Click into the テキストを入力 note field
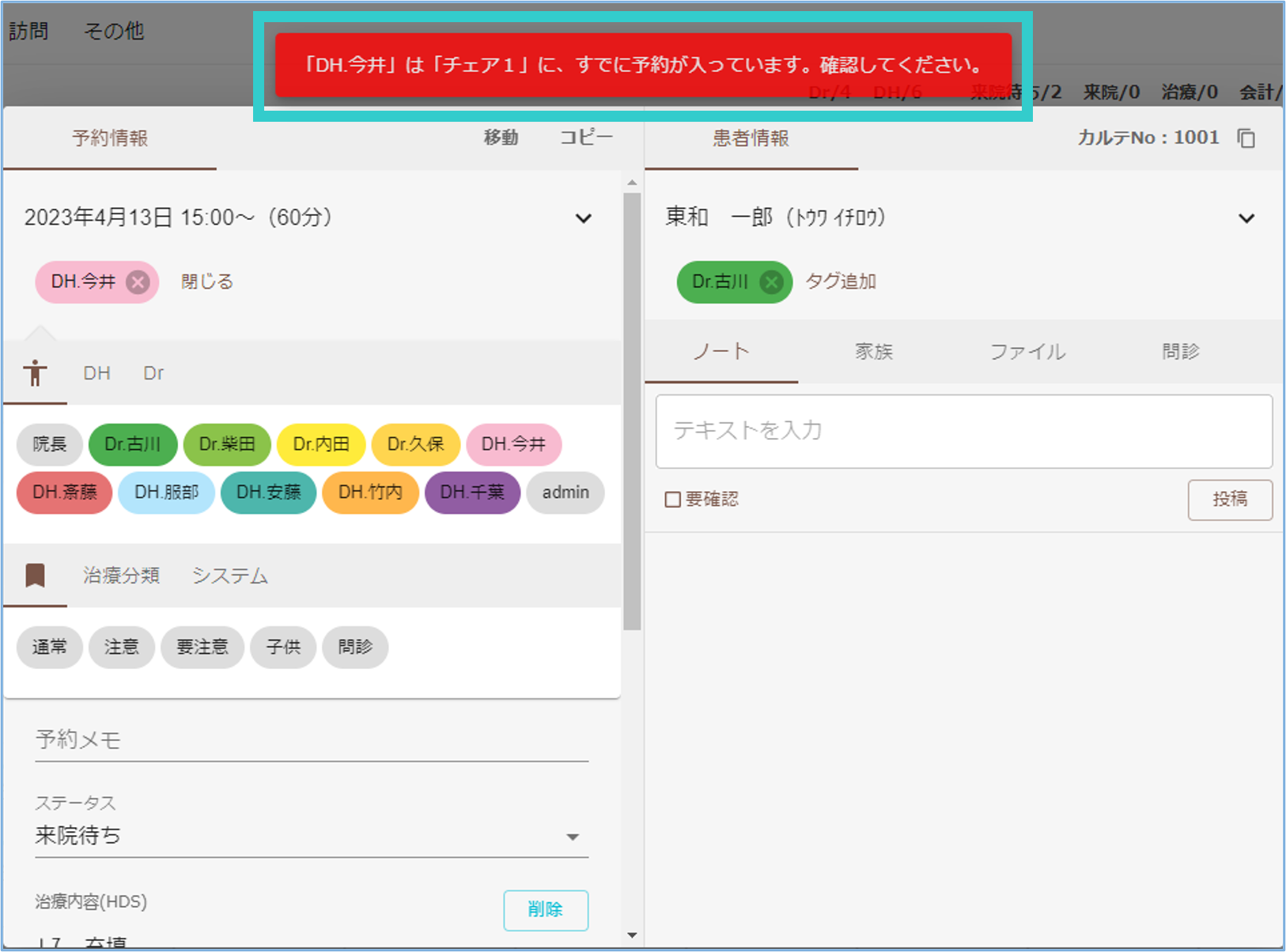Screen dimensions: 1286x952 pos(963,431)
